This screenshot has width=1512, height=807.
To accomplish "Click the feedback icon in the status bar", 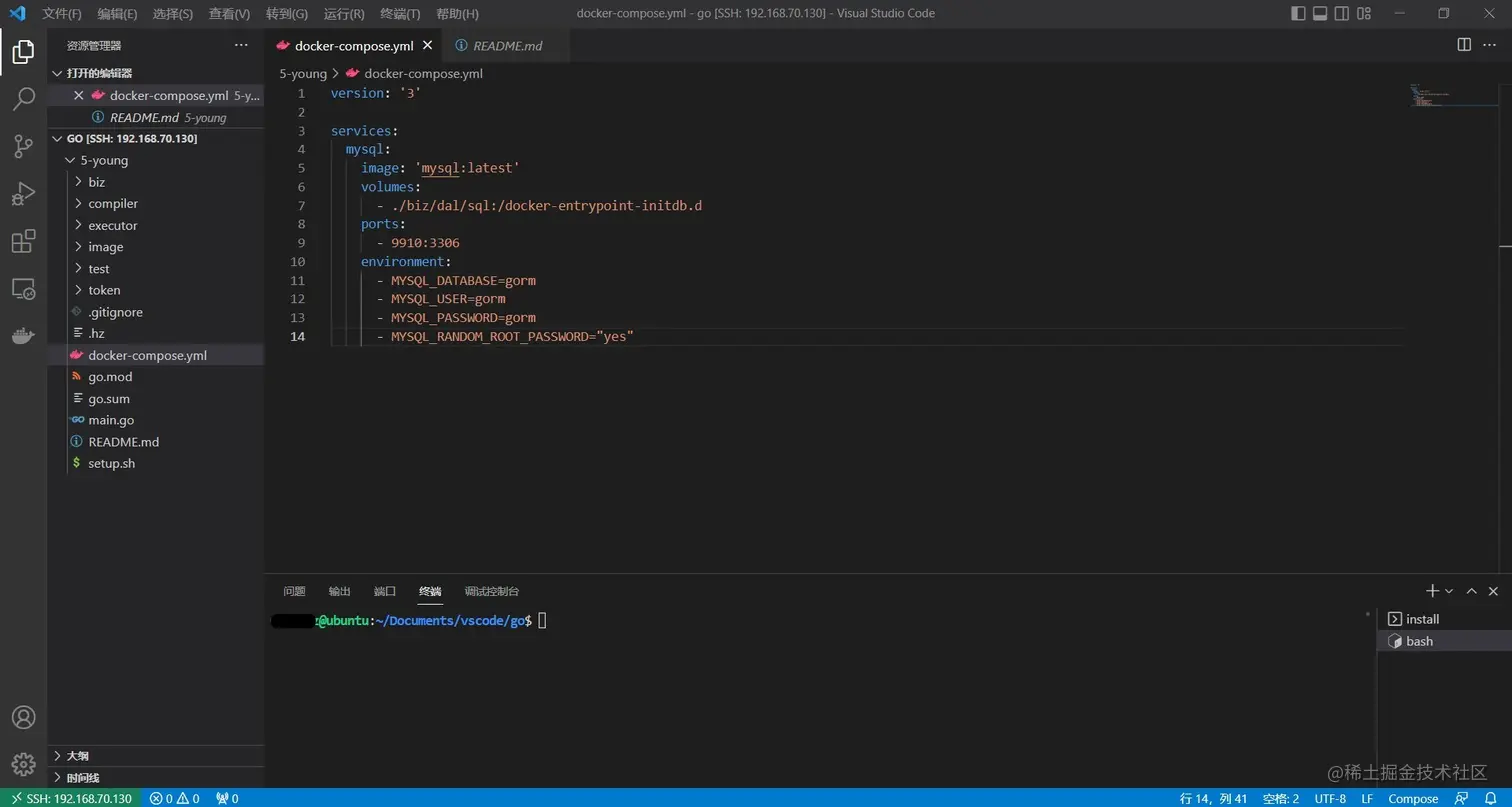I will [1462, 798].
